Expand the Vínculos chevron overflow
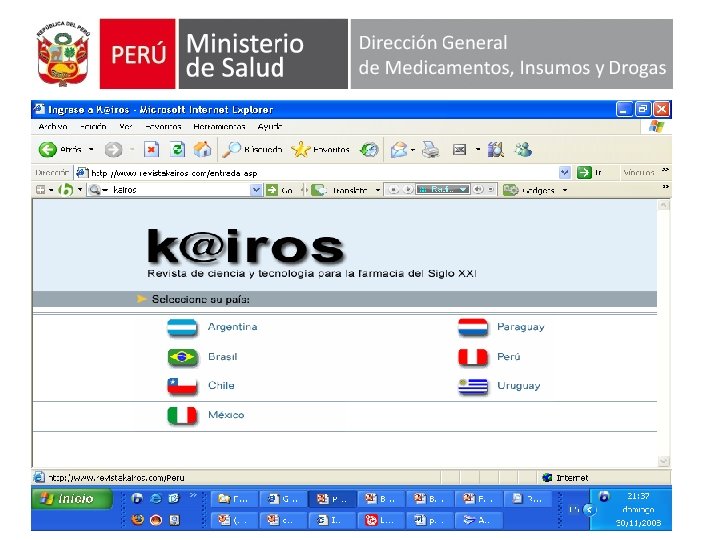The width and height of the screenshot is (720, 540). click(665, 171)
